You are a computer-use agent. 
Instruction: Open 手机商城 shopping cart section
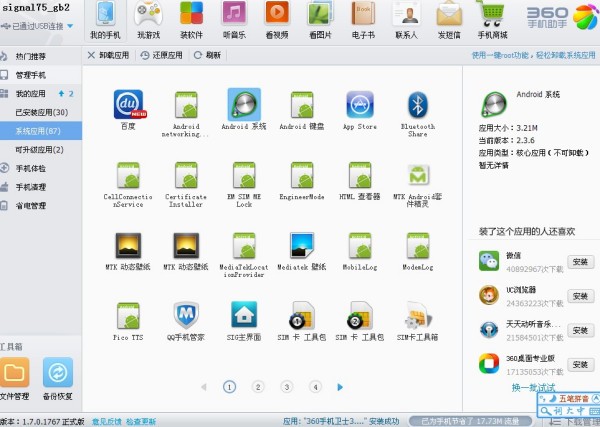(x=492, y=21)
